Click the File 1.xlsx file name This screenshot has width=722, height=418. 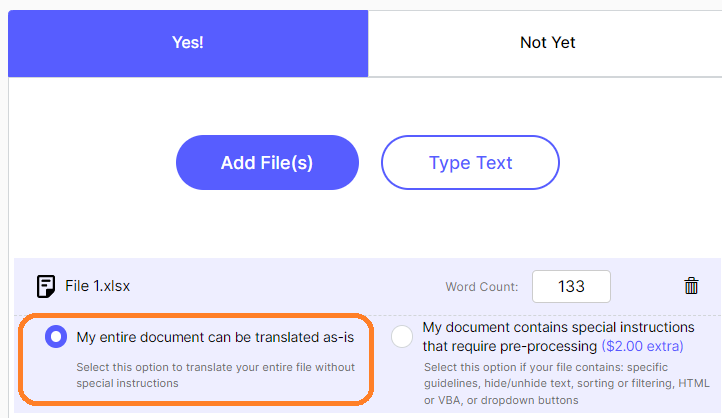98,286
